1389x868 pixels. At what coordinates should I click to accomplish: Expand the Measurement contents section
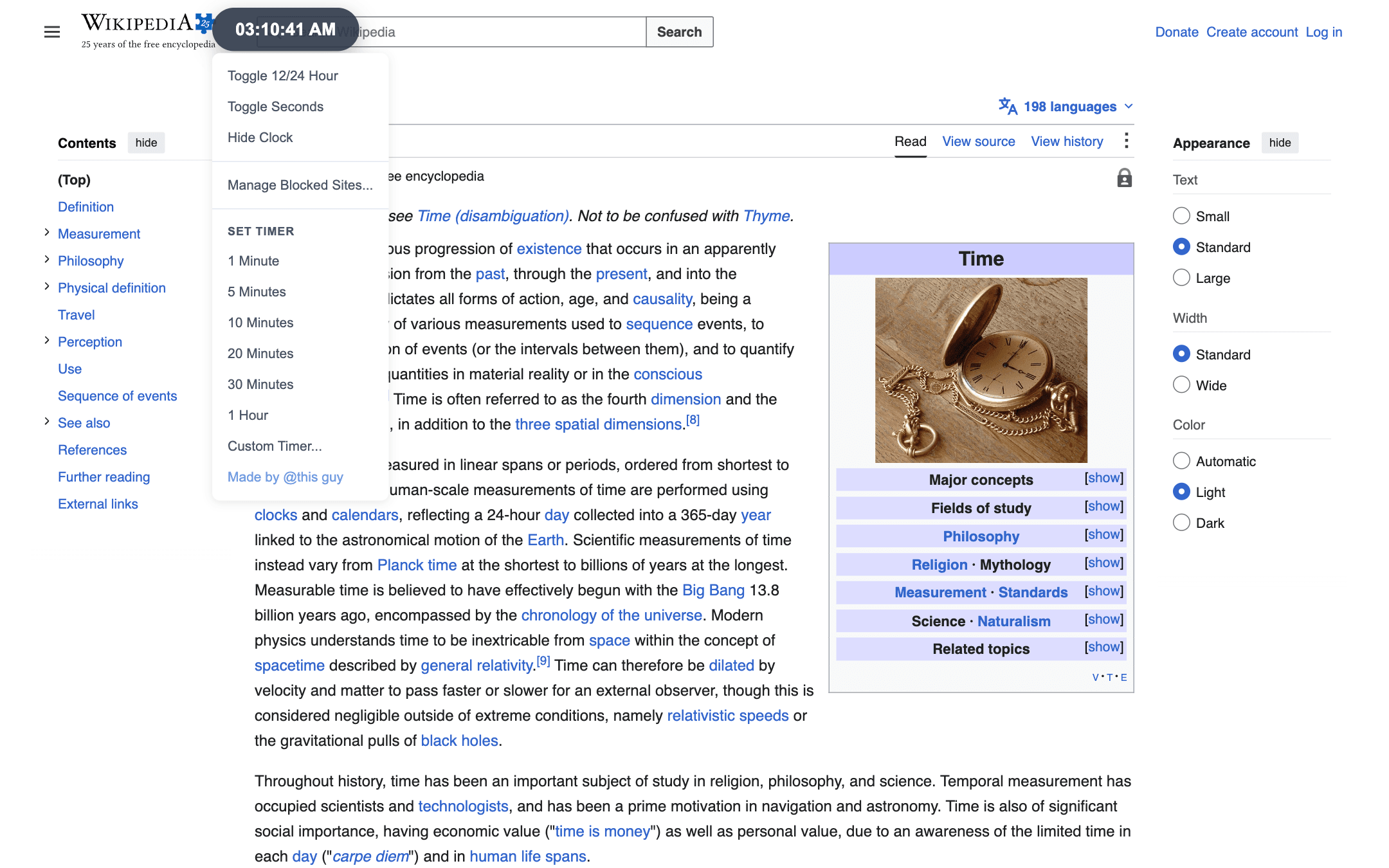pyautogui.click(x=47, y=233)
